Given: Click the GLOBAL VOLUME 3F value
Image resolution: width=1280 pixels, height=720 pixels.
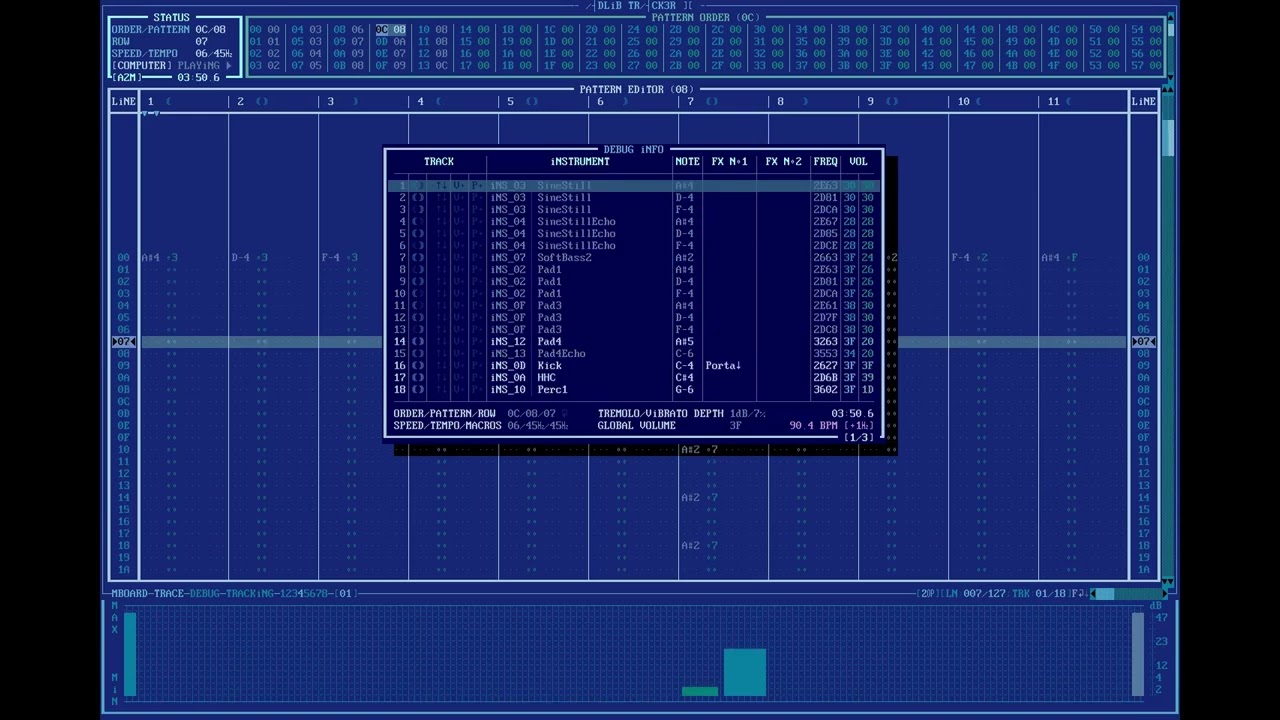Looking at the screenshot, I should pos(736,426).
